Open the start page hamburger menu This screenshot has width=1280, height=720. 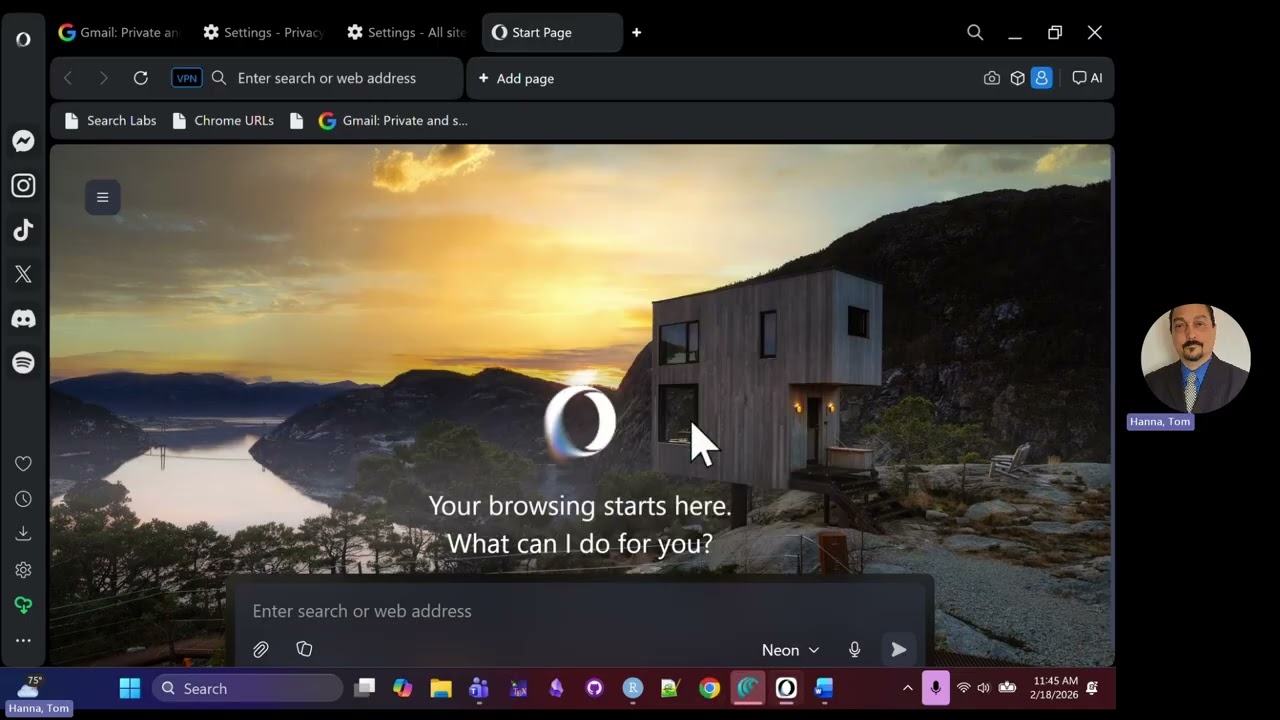[x=102, y=197]
